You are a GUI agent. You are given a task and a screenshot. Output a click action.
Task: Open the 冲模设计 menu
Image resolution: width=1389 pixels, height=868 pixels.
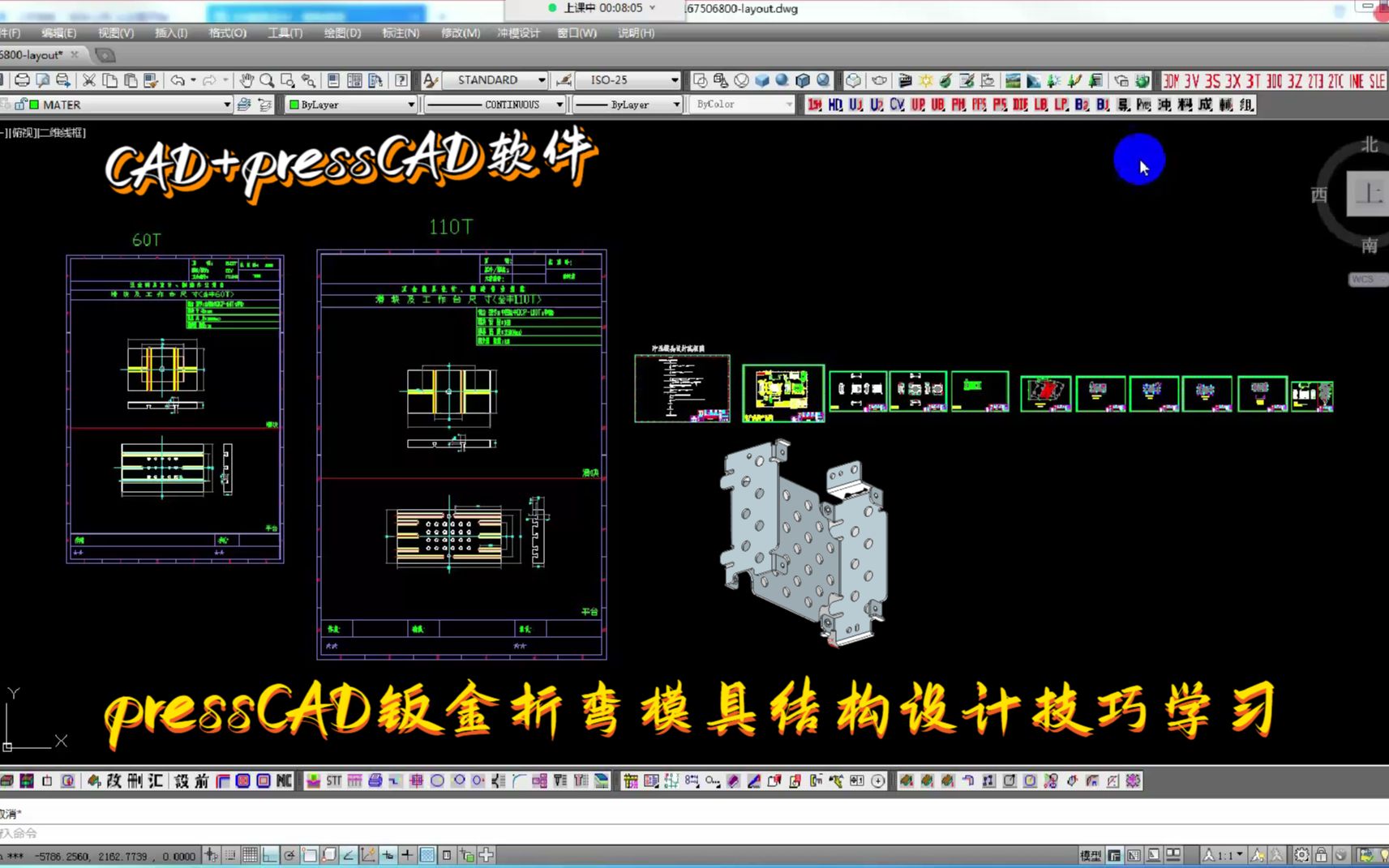(x=518, y=33)
